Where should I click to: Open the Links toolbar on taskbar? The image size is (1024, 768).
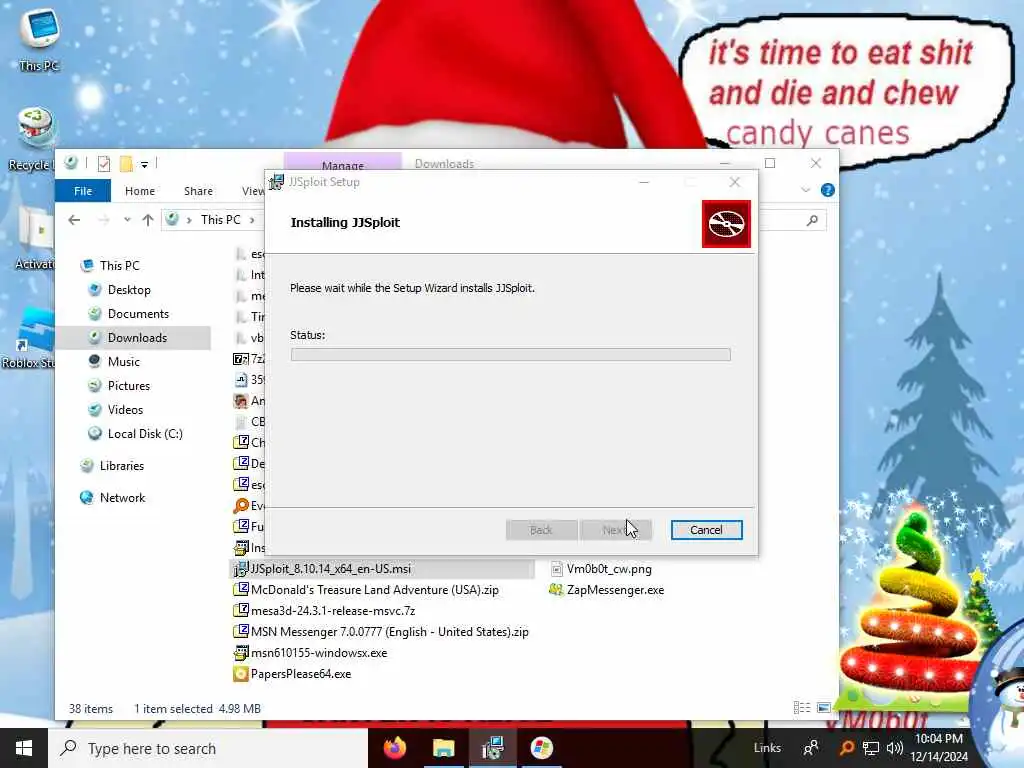(x=767, y=748)
